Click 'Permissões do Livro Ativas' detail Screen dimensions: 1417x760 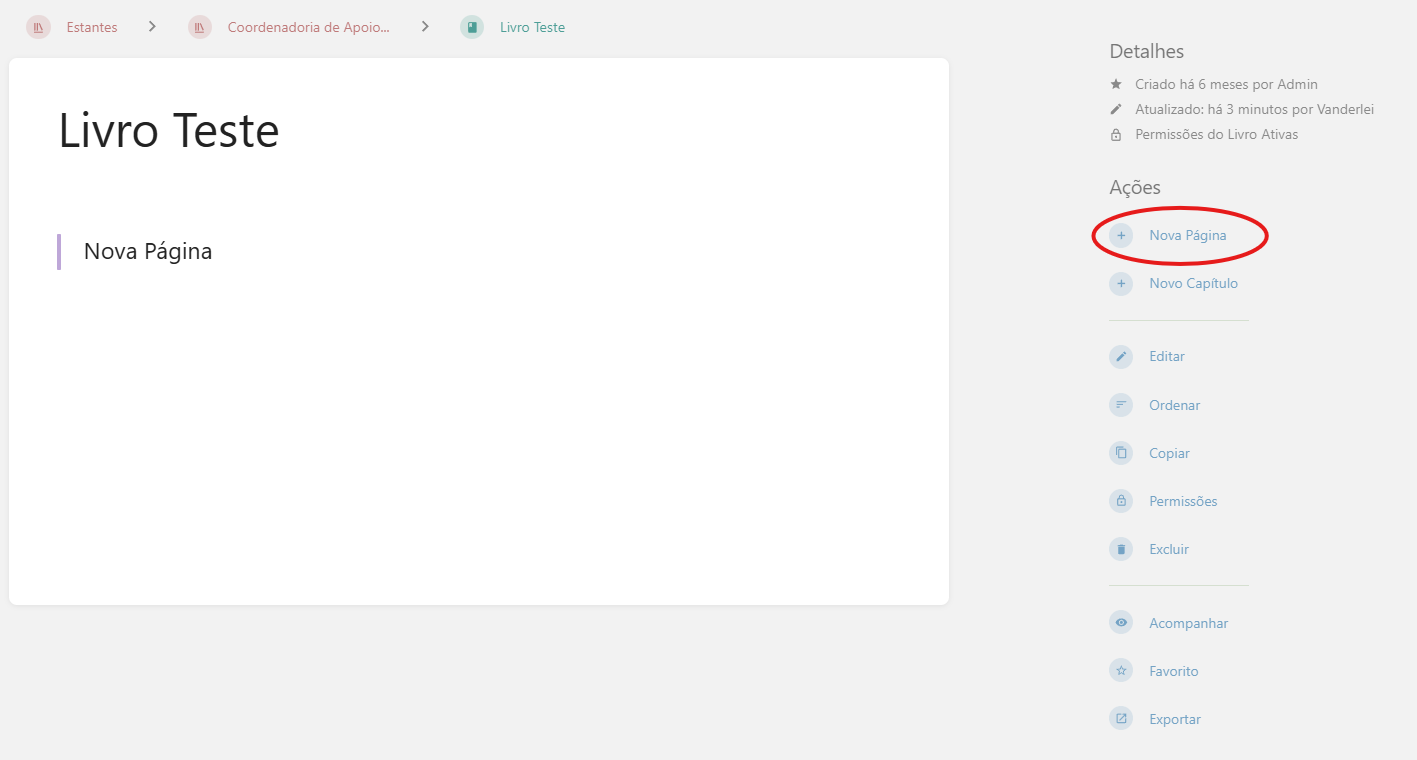click(x=1216, y=134)
